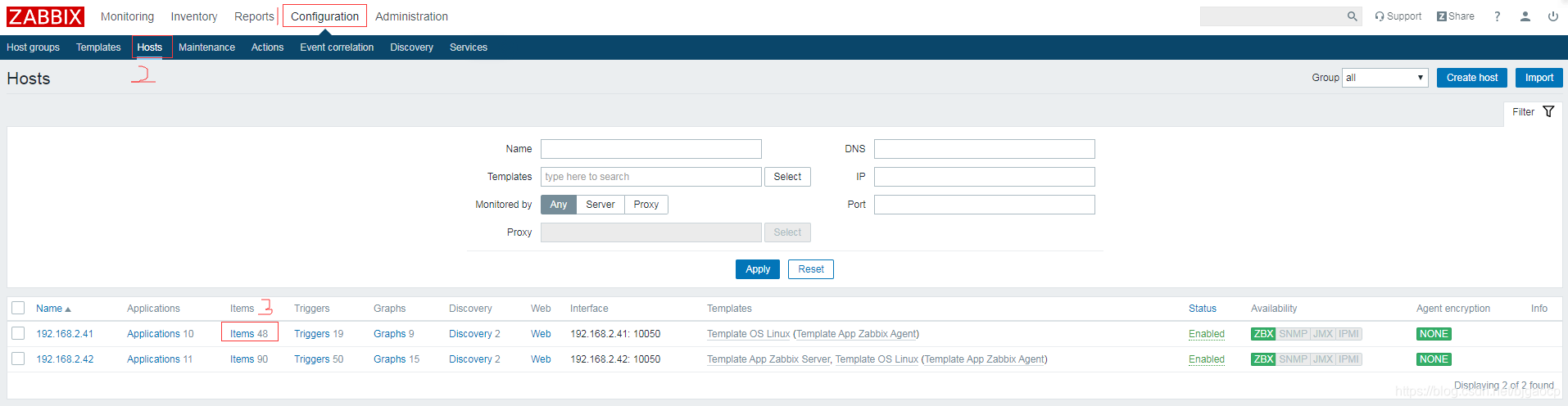Viewport: 1568px width, 406px height.
Task: Click JMX badge in 192.168.2.42 row
Action: (x=1322, y=359)
